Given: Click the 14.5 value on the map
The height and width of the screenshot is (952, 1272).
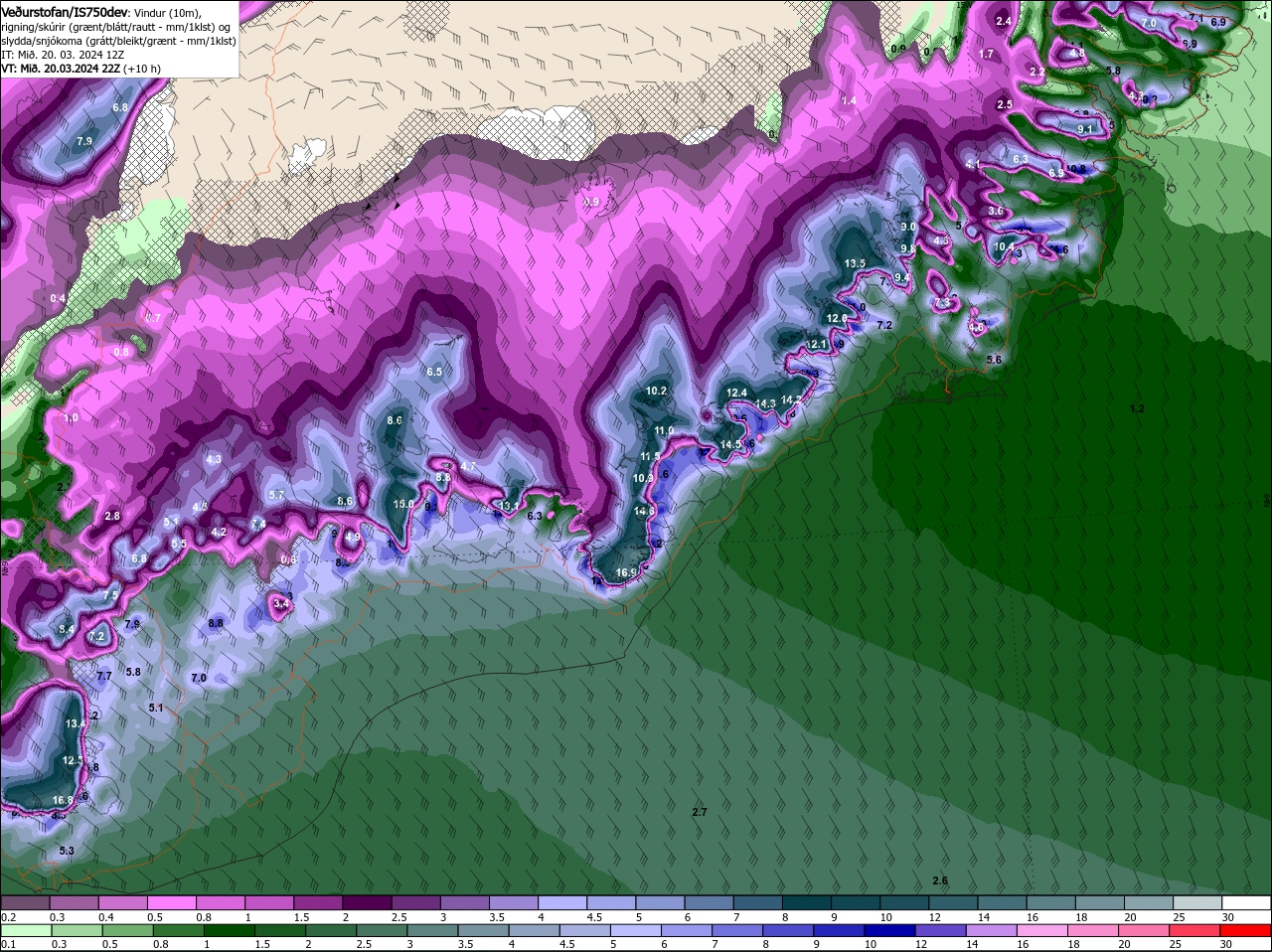Looking at the screenshot, I should 731,444.
